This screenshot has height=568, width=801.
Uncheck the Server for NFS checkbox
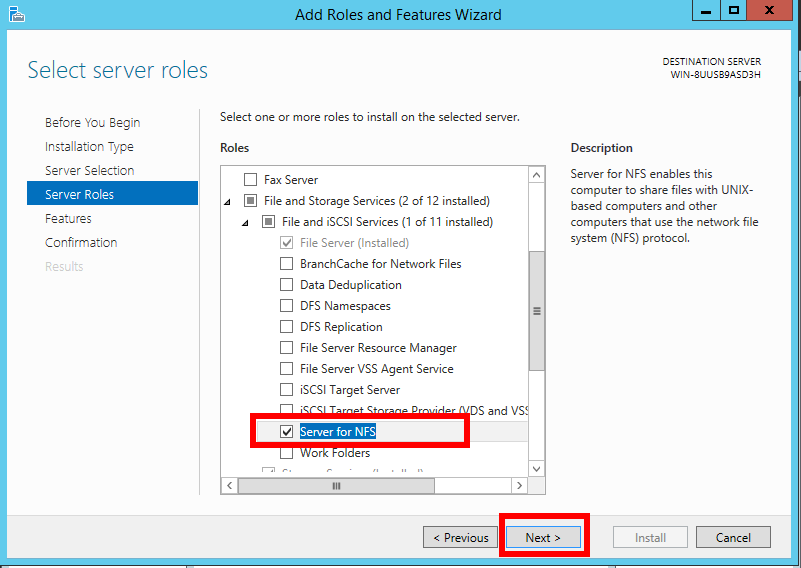point(287,432)
